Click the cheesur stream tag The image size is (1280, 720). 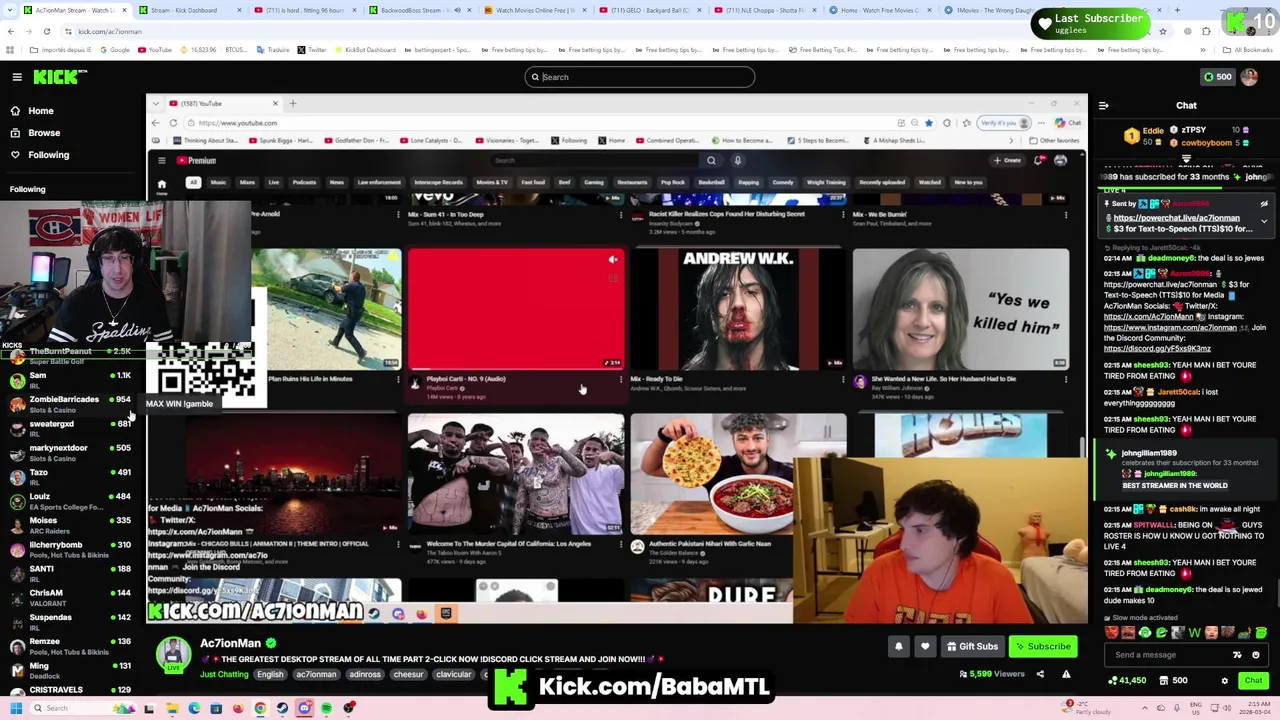coord(408,675)
